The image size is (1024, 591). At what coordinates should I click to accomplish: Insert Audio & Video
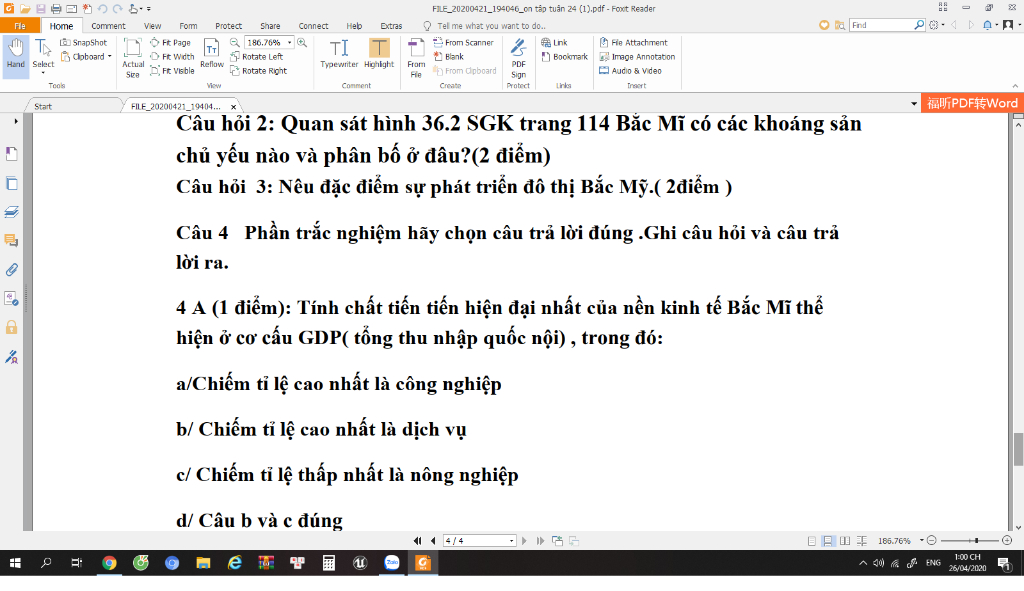tap(631, 71)
